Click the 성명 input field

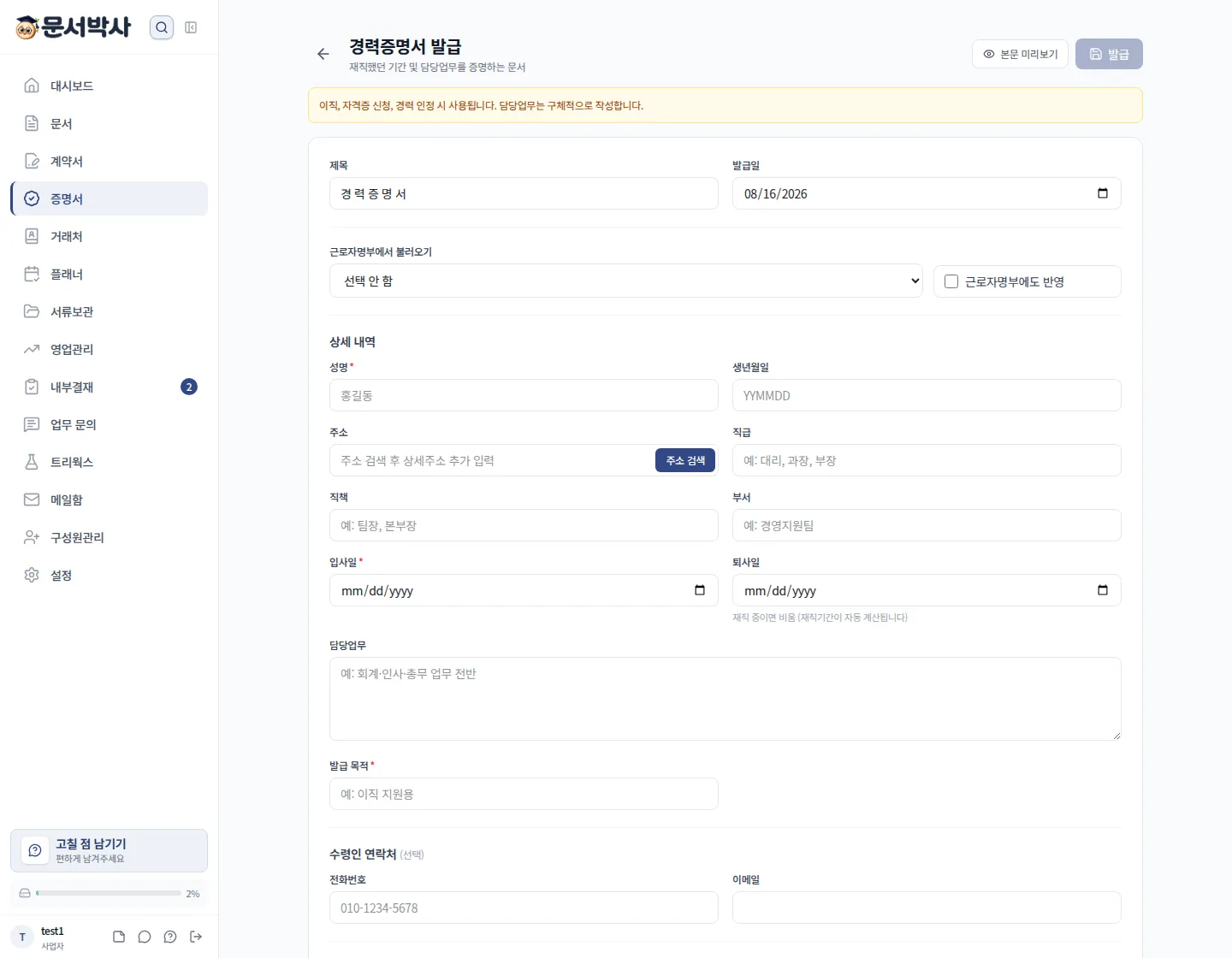pyautogui.click(x=524, y=395)
